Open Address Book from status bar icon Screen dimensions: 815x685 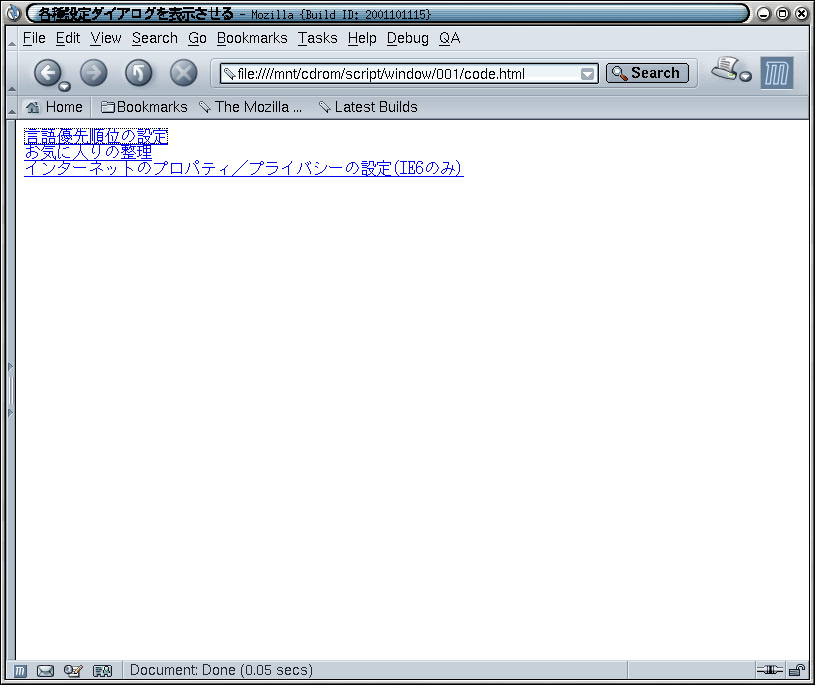tap(102, 670)
